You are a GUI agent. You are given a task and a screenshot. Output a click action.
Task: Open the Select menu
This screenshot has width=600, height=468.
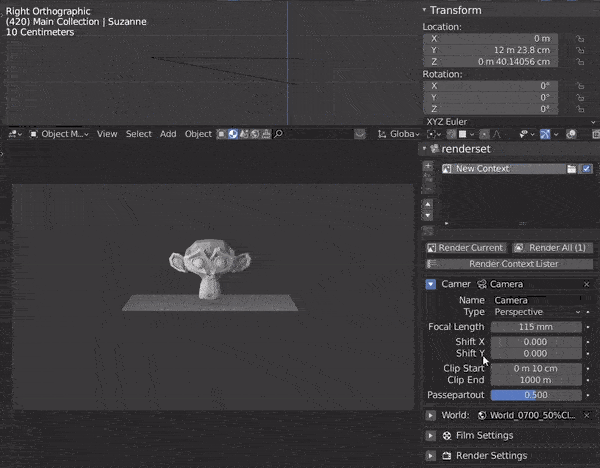point(139,134)
